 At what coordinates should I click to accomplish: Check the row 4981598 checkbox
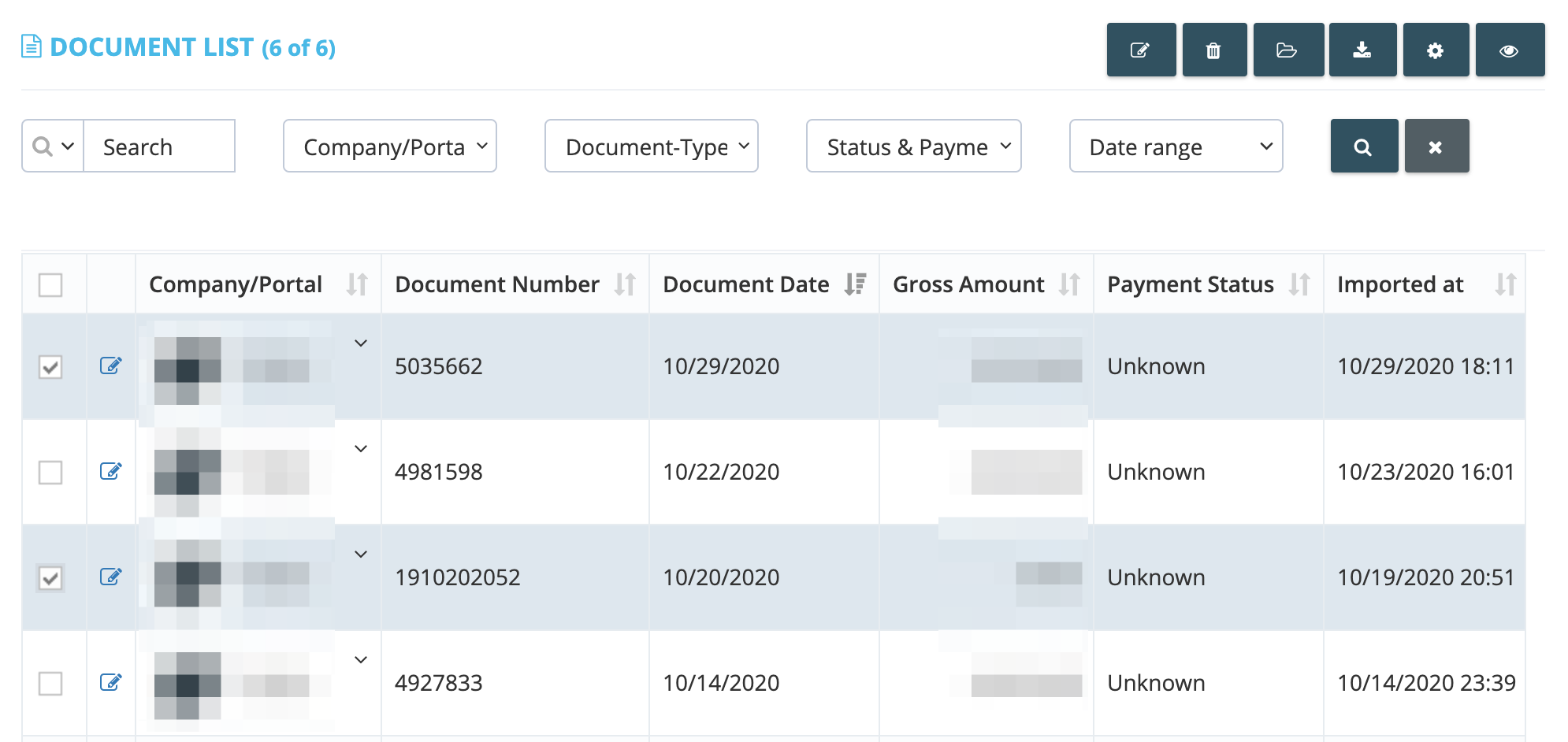[50, 472]
